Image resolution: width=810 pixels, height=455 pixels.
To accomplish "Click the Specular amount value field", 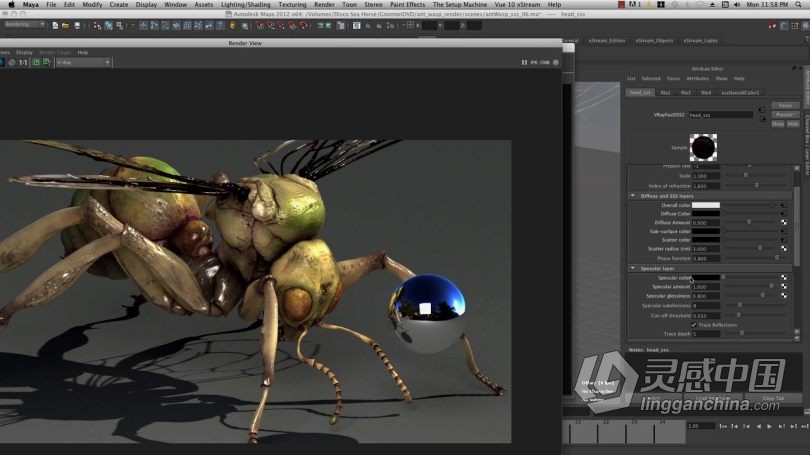I will (706, 287).
